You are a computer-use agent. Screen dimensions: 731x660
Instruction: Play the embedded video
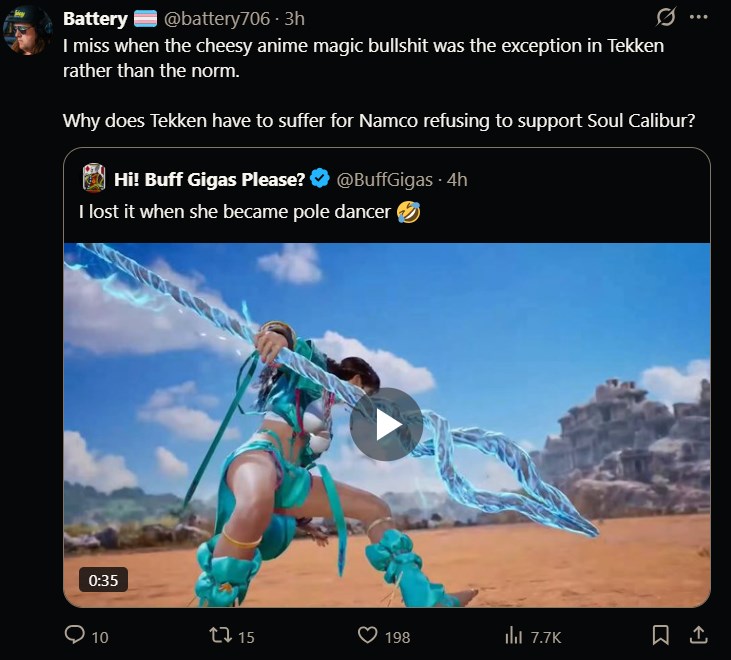[x=386, y=424]
